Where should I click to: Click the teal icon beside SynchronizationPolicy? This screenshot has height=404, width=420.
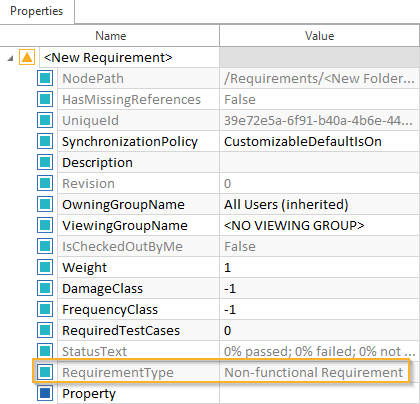click(x=45, y=141)
